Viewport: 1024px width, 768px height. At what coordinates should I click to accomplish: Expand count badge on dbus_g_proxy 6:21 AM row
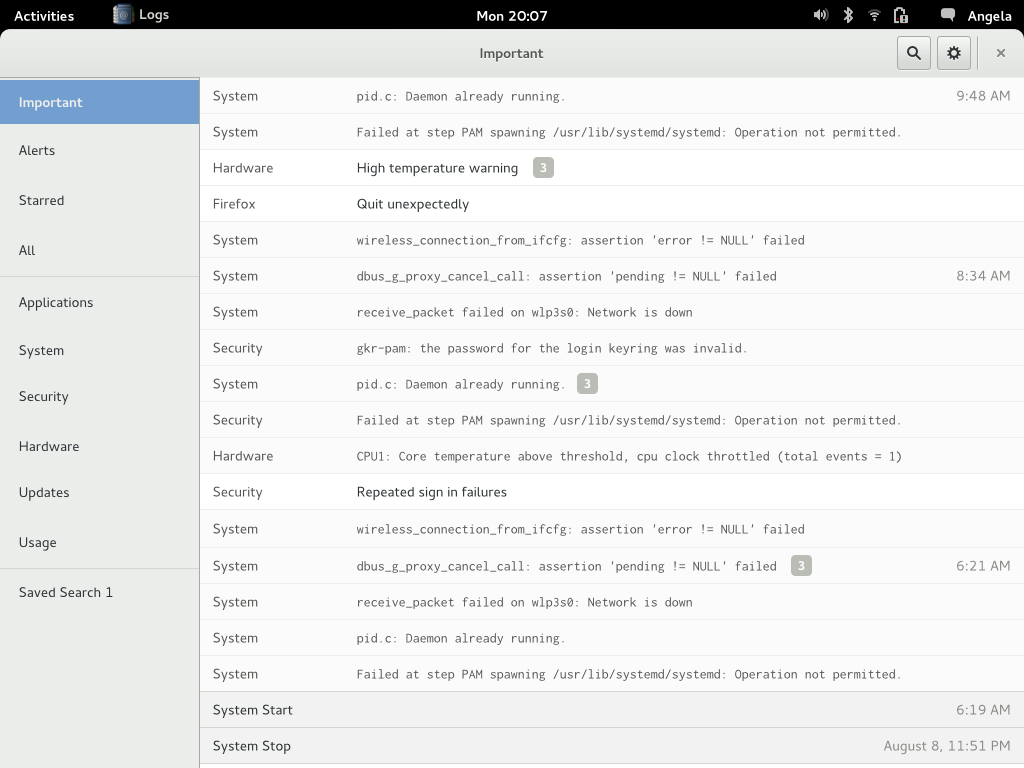pos(801,566)
